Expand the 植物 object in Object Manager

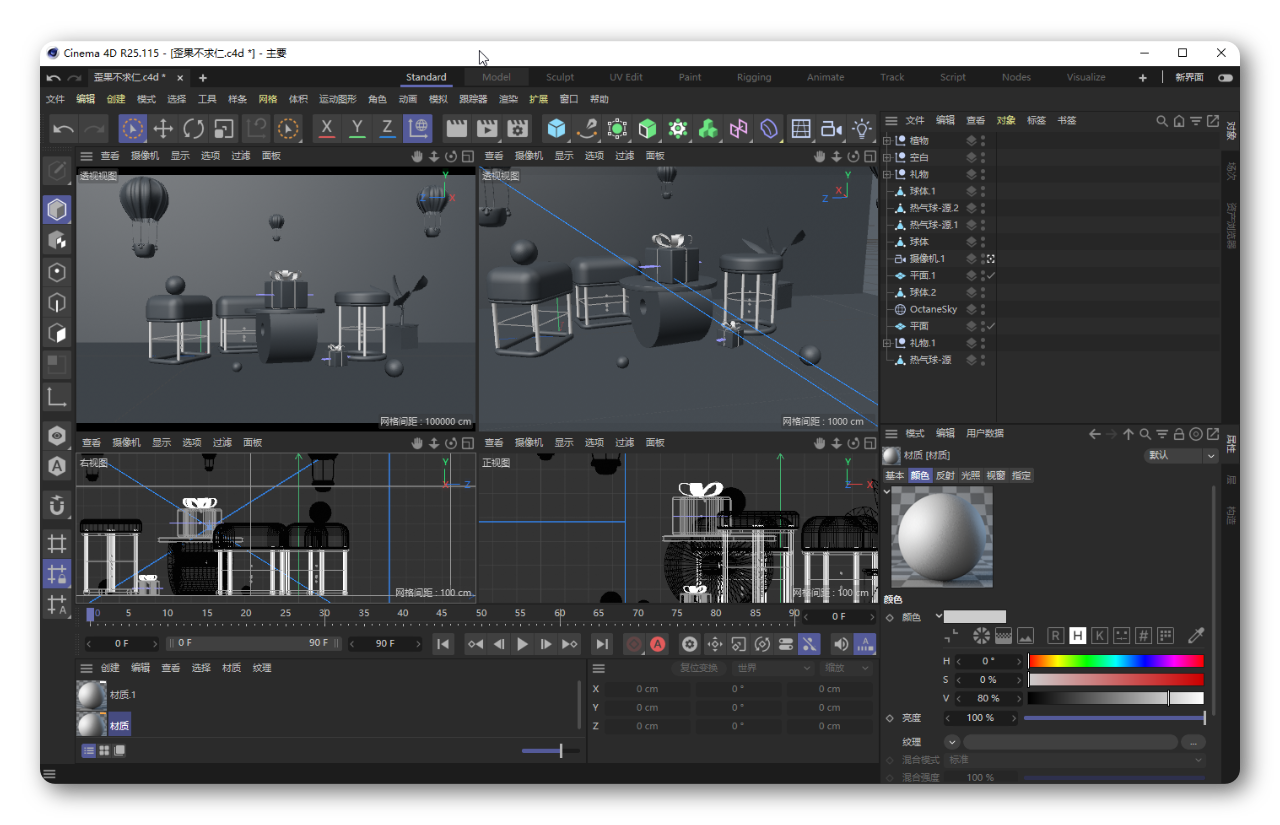[886, 139]
